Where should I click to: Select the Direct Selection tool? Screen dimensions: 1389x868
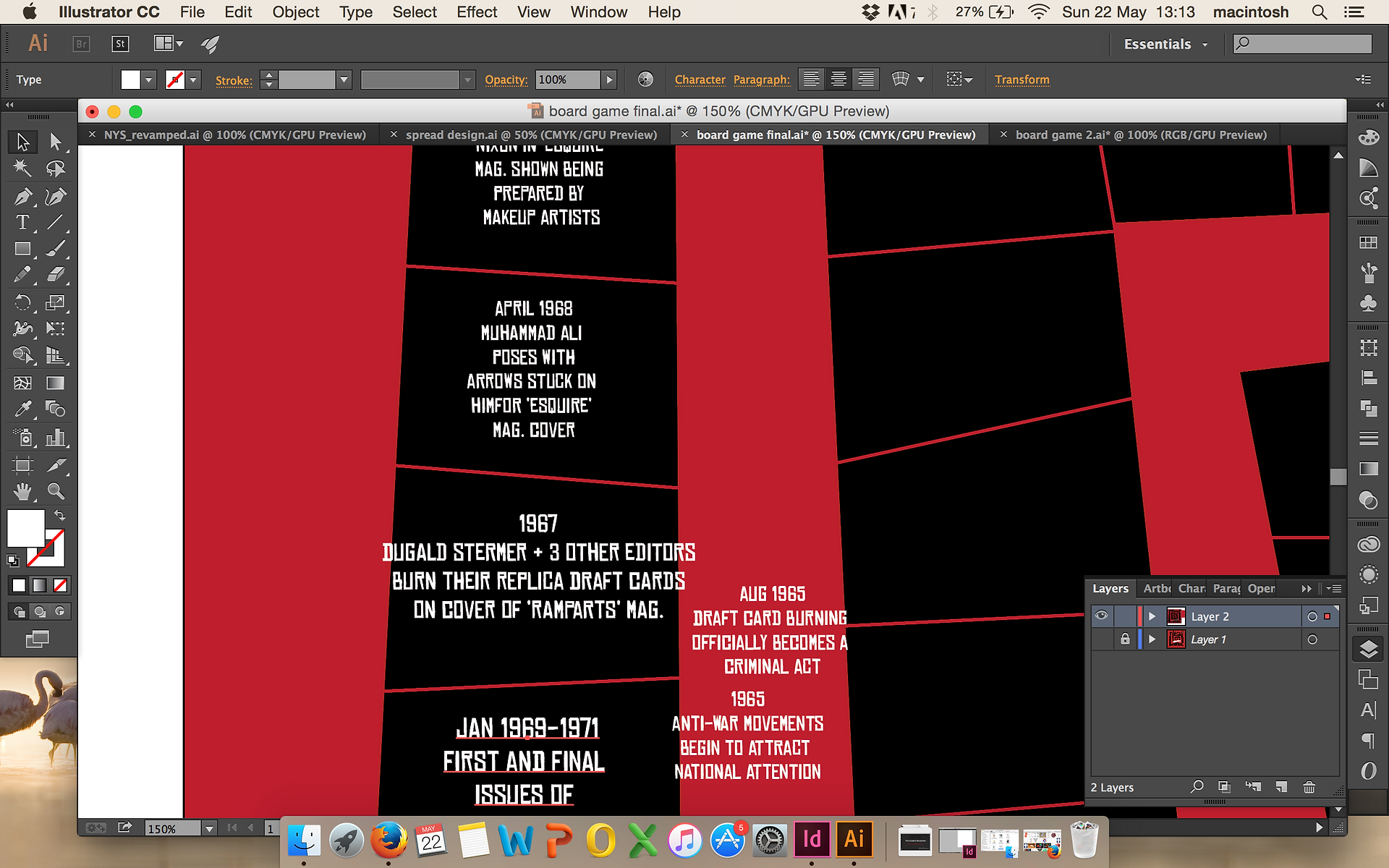click(56, 142)
